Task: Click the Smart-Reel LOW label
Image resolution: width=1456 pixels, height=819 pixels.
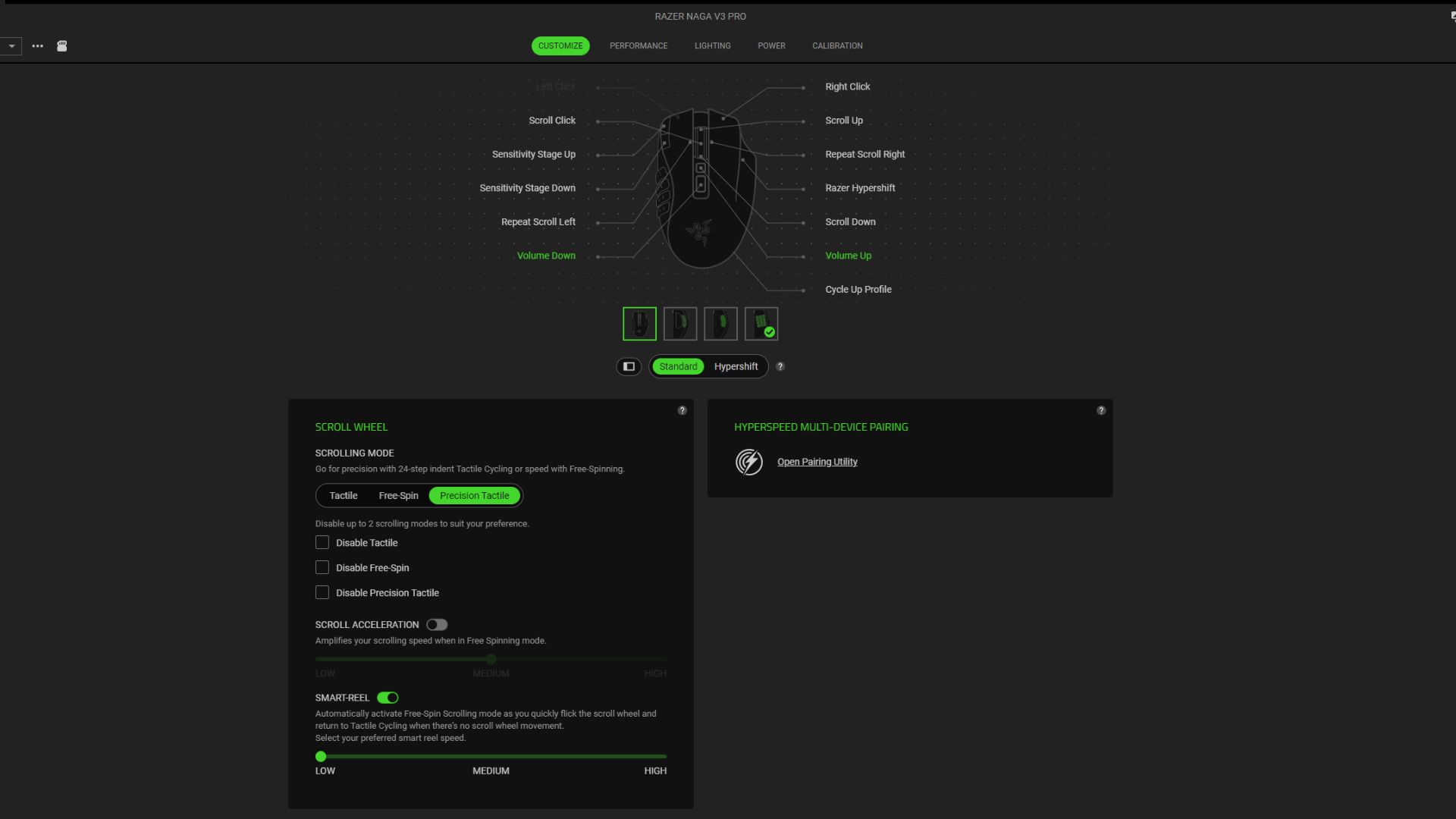Action: pyautogui.click(x=325, y=770)
